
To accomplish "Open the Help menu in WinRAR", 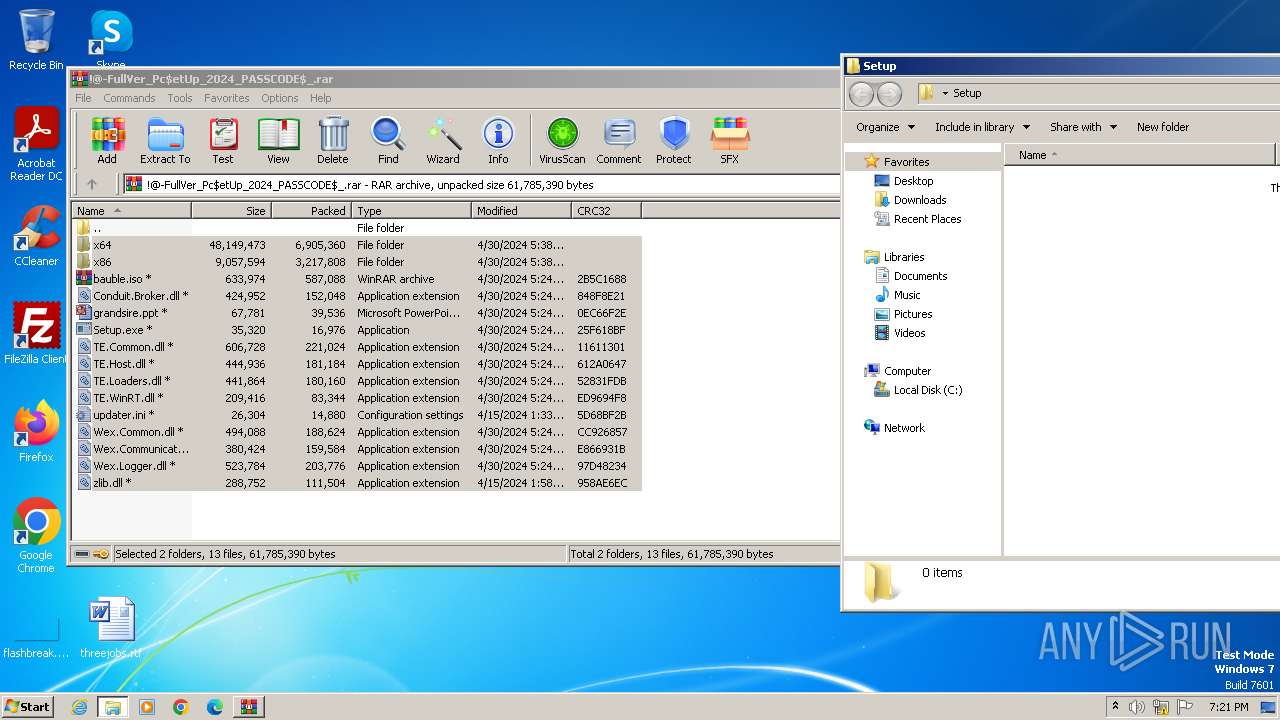I will [x=320, y=98].
